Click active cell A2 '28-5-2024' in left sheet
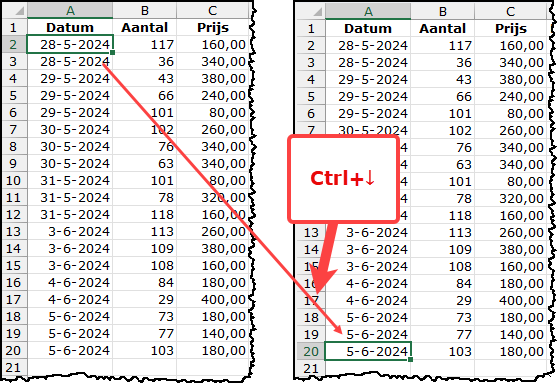 [x=70, y=44]
